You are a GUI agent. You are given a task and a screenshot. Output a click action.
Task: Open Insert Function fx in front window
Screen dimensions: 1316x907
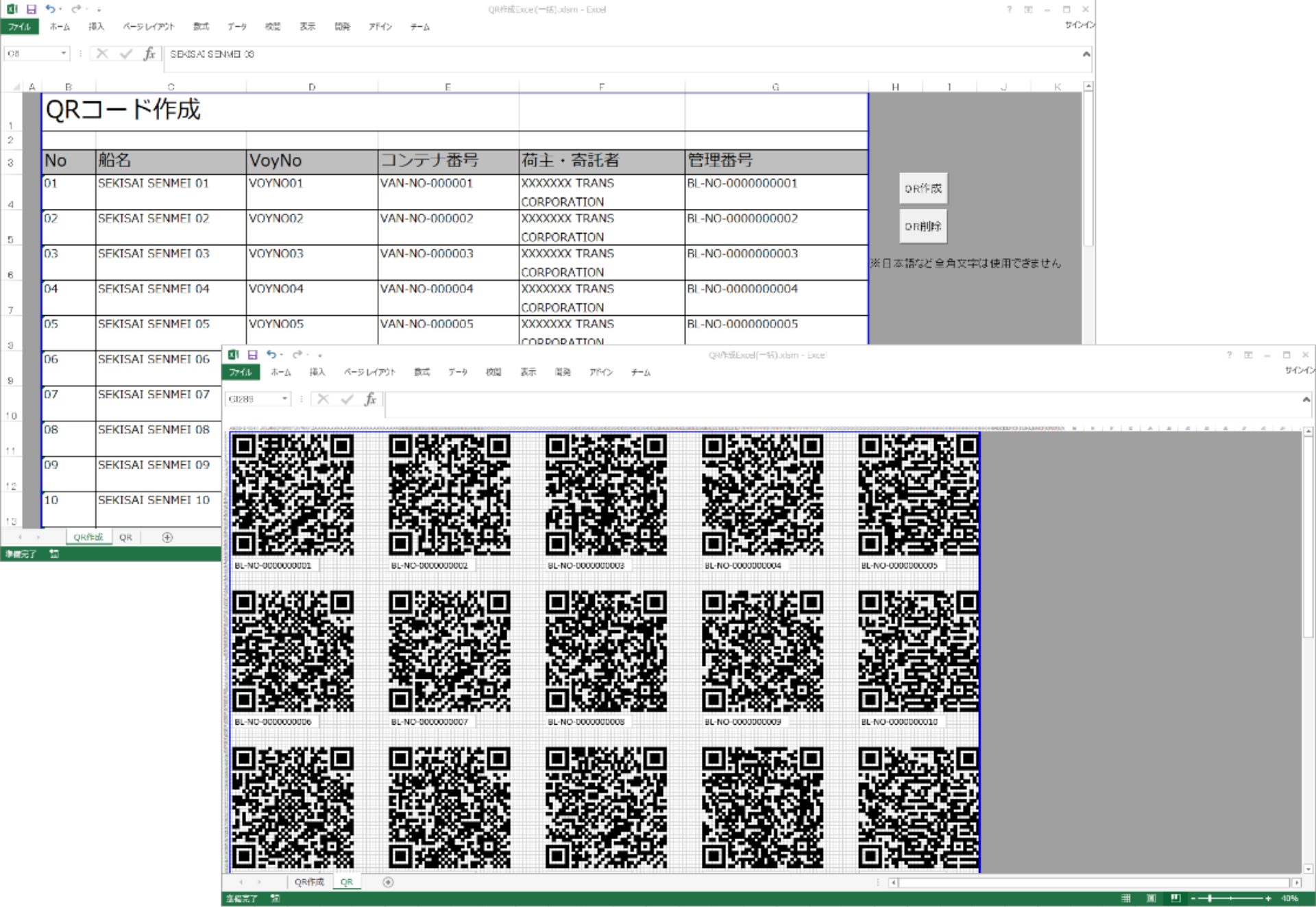click(370, 399)
